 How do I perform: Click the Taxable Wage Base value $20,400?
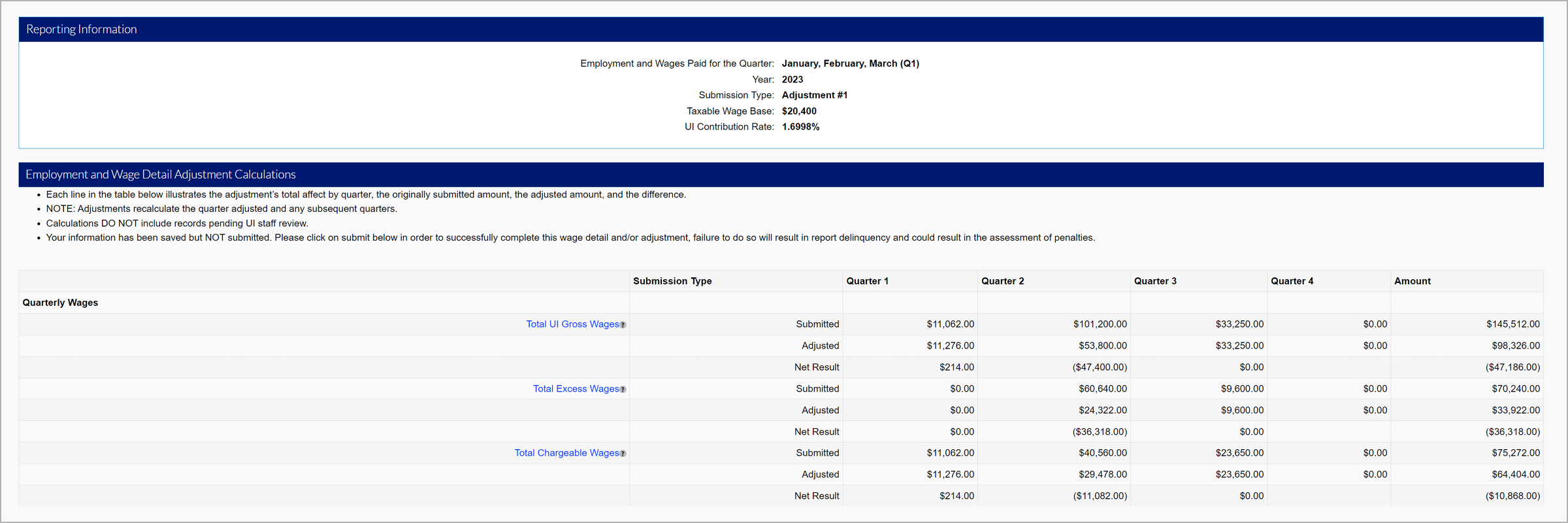pyautogui.click(x=799, y=111)
